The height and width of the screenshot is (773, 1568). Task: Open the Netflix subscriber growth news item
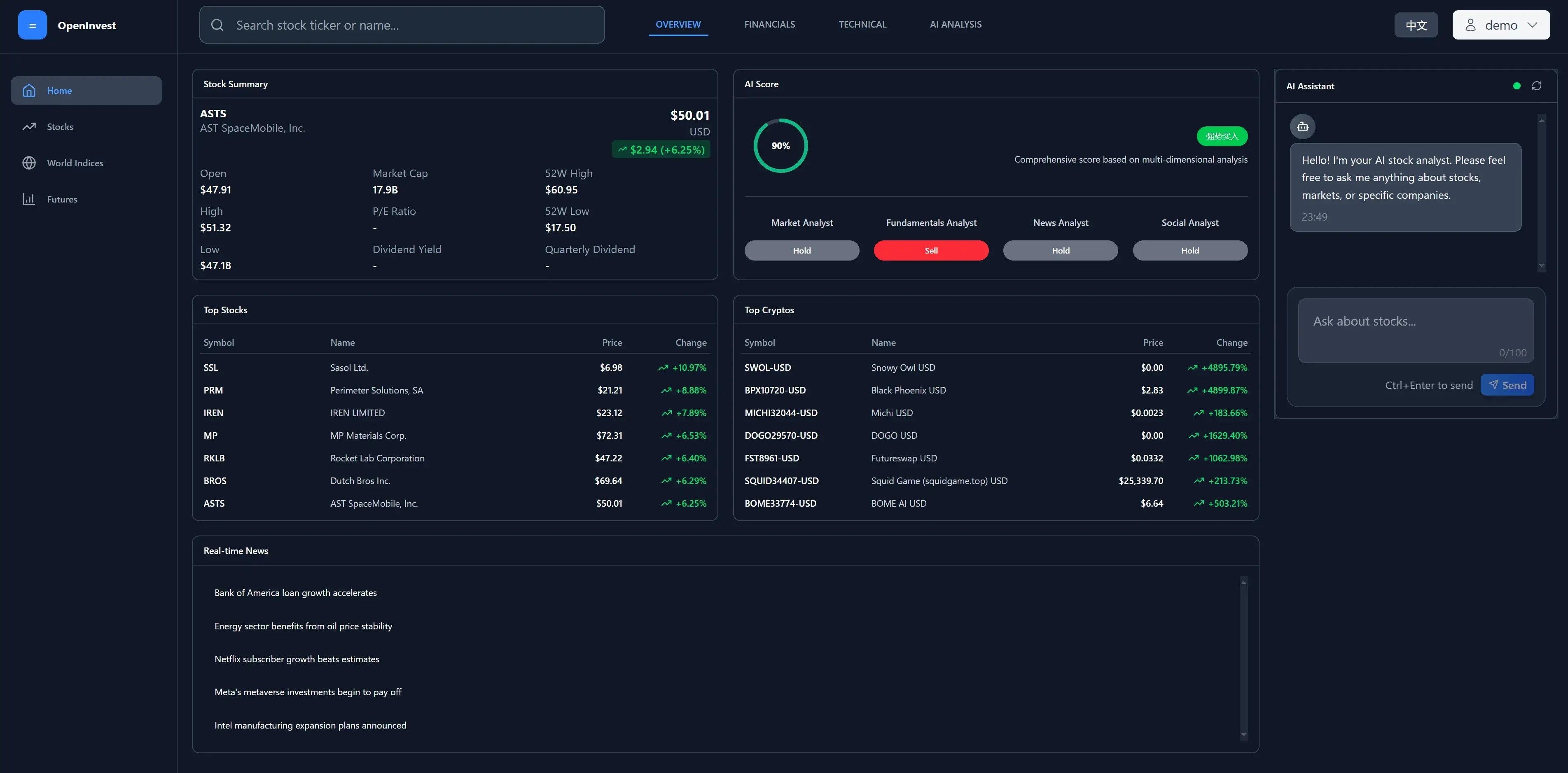pyautogui.click(x=297, y=659)
